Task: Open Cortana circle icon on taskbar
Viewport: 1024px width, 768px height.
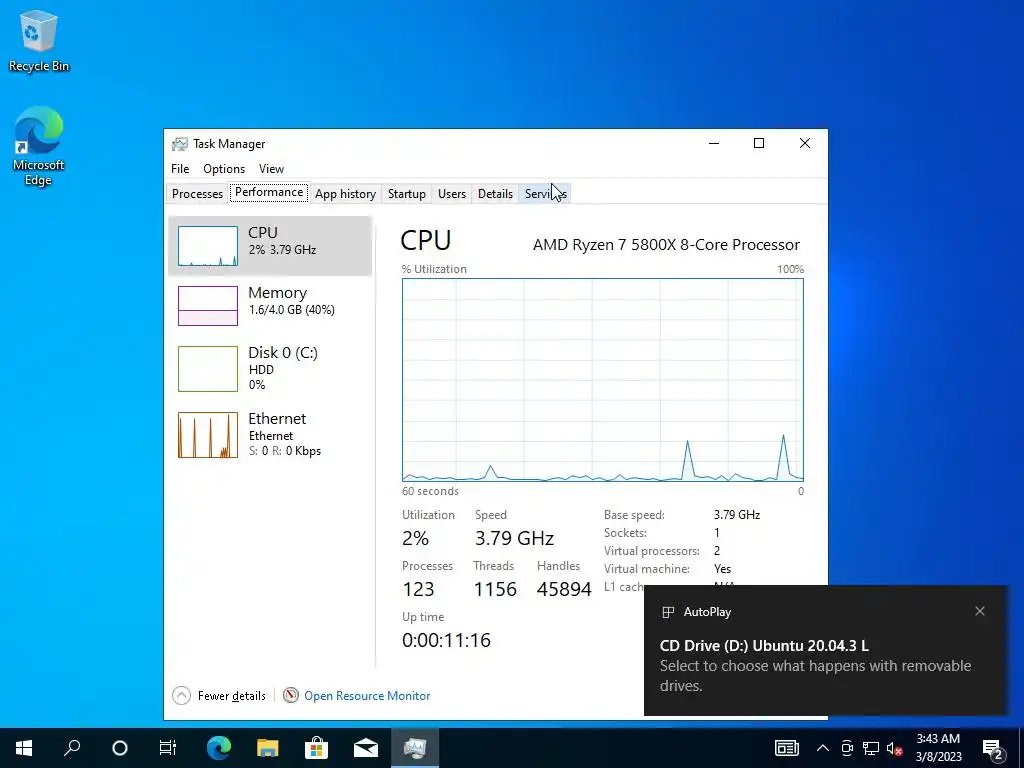Action: pyautogui.click(x=120, y=748)
